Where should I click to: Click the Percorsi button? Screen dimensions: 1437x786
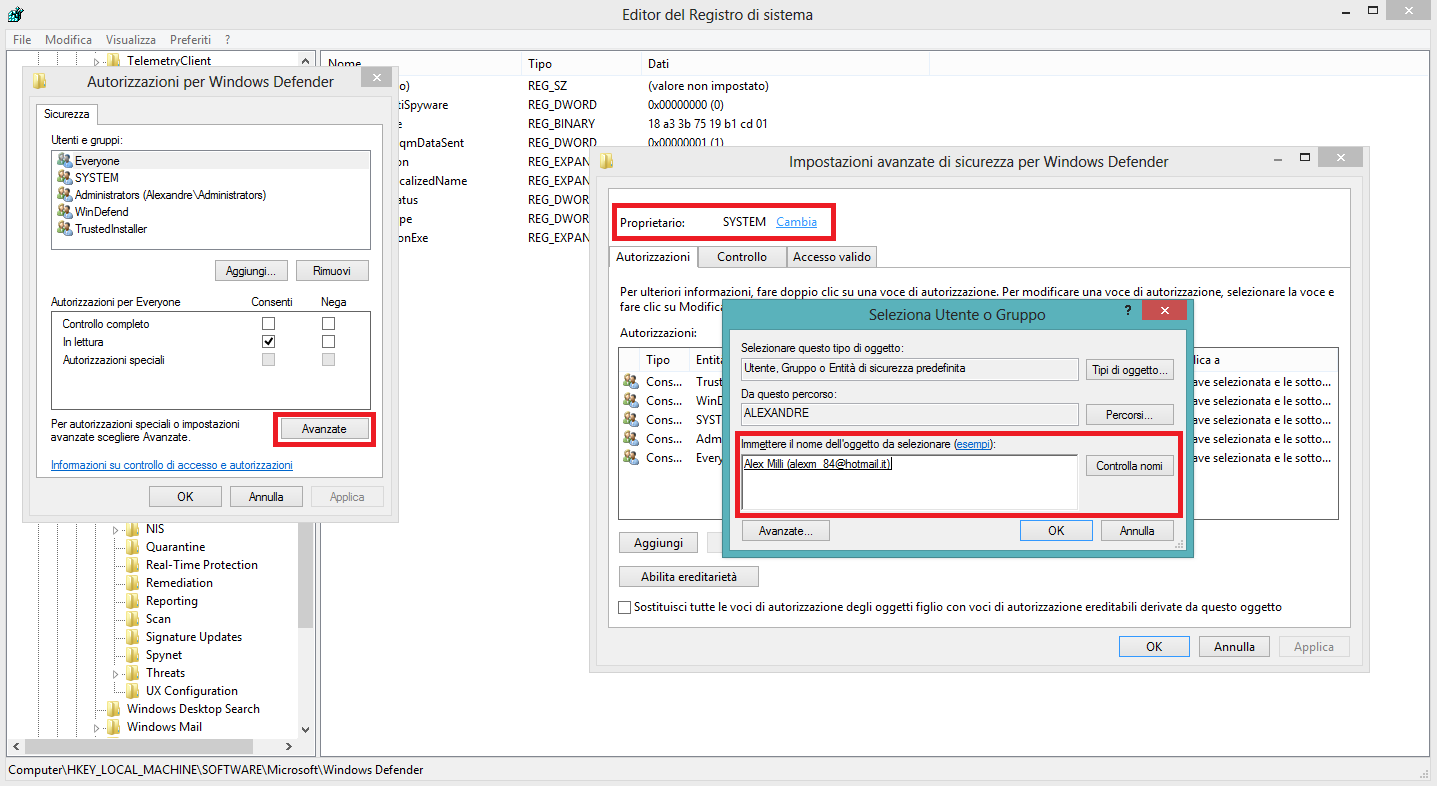click(x=1129, y=414)
